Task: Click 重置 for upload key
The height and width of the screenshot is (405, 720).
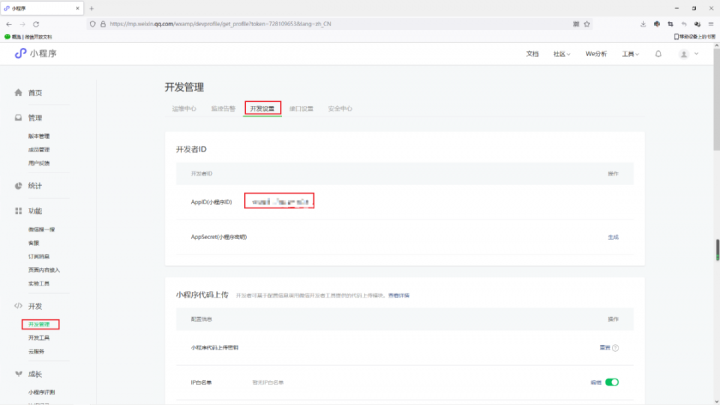Action: (605, 348)
